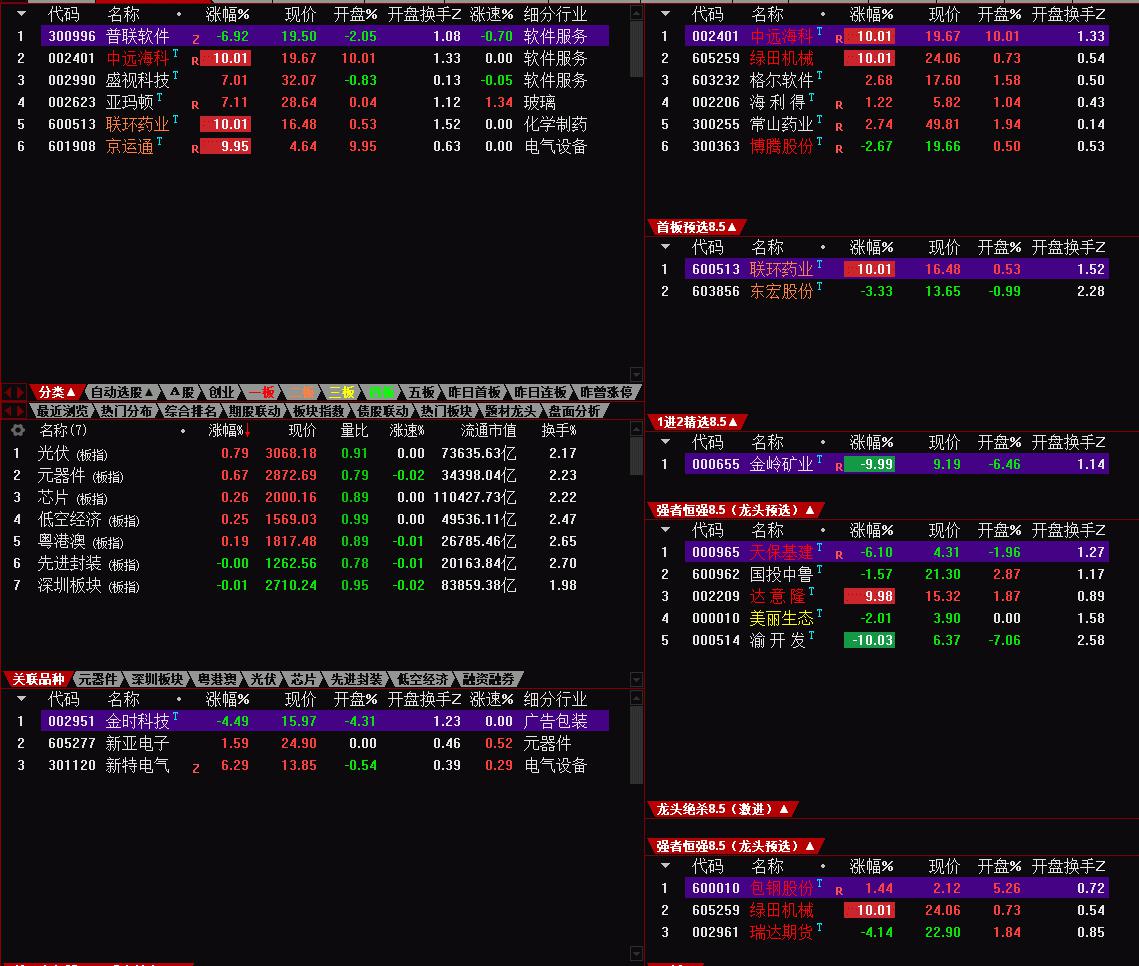
Task: Open header dropdown triangle under 首板预选8.5
Action: click(x=665, y=247)
